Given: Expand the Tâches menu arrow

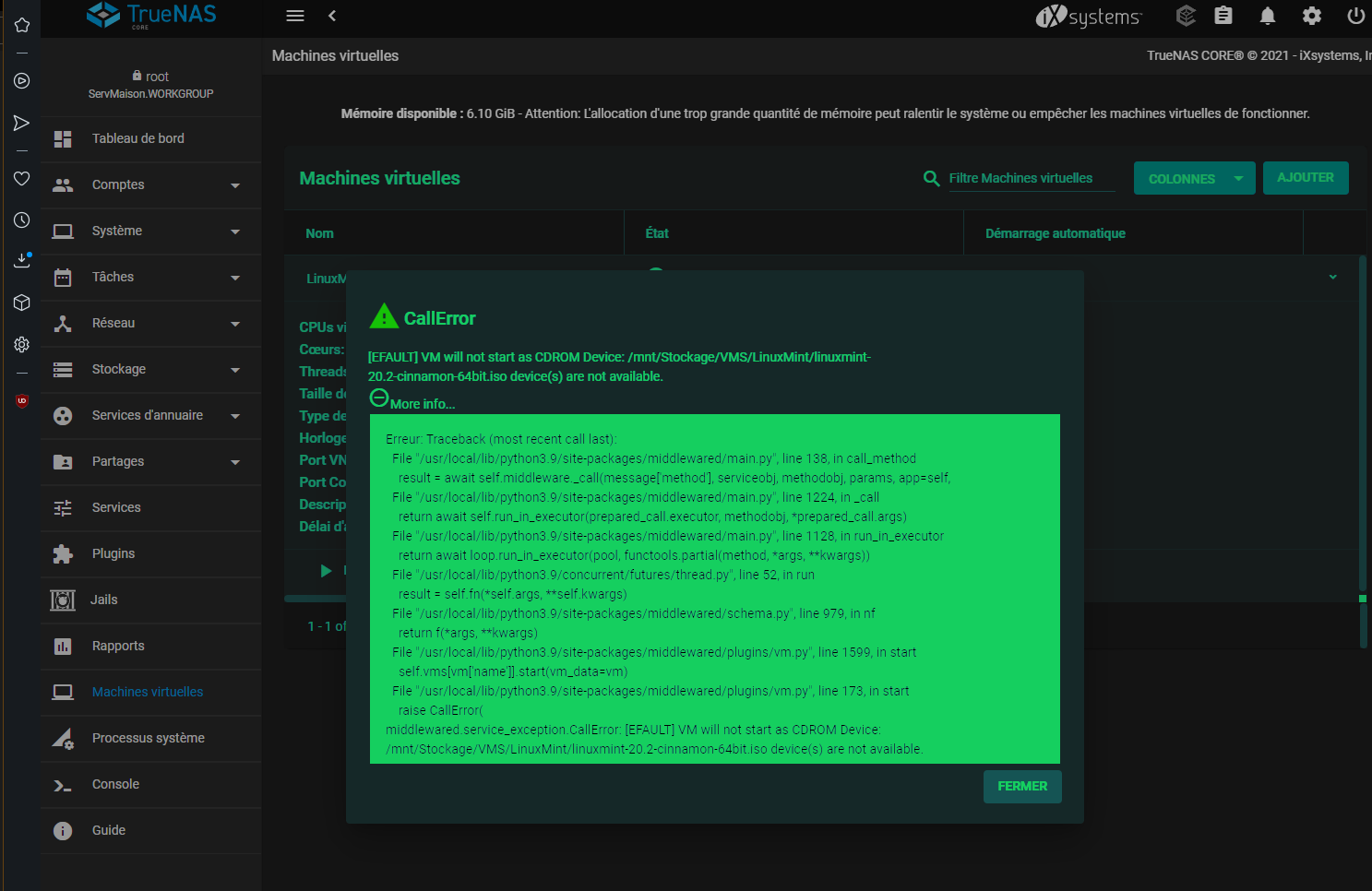Looking at the screenshot, I should pyautogui.click(x=235, y=278).
